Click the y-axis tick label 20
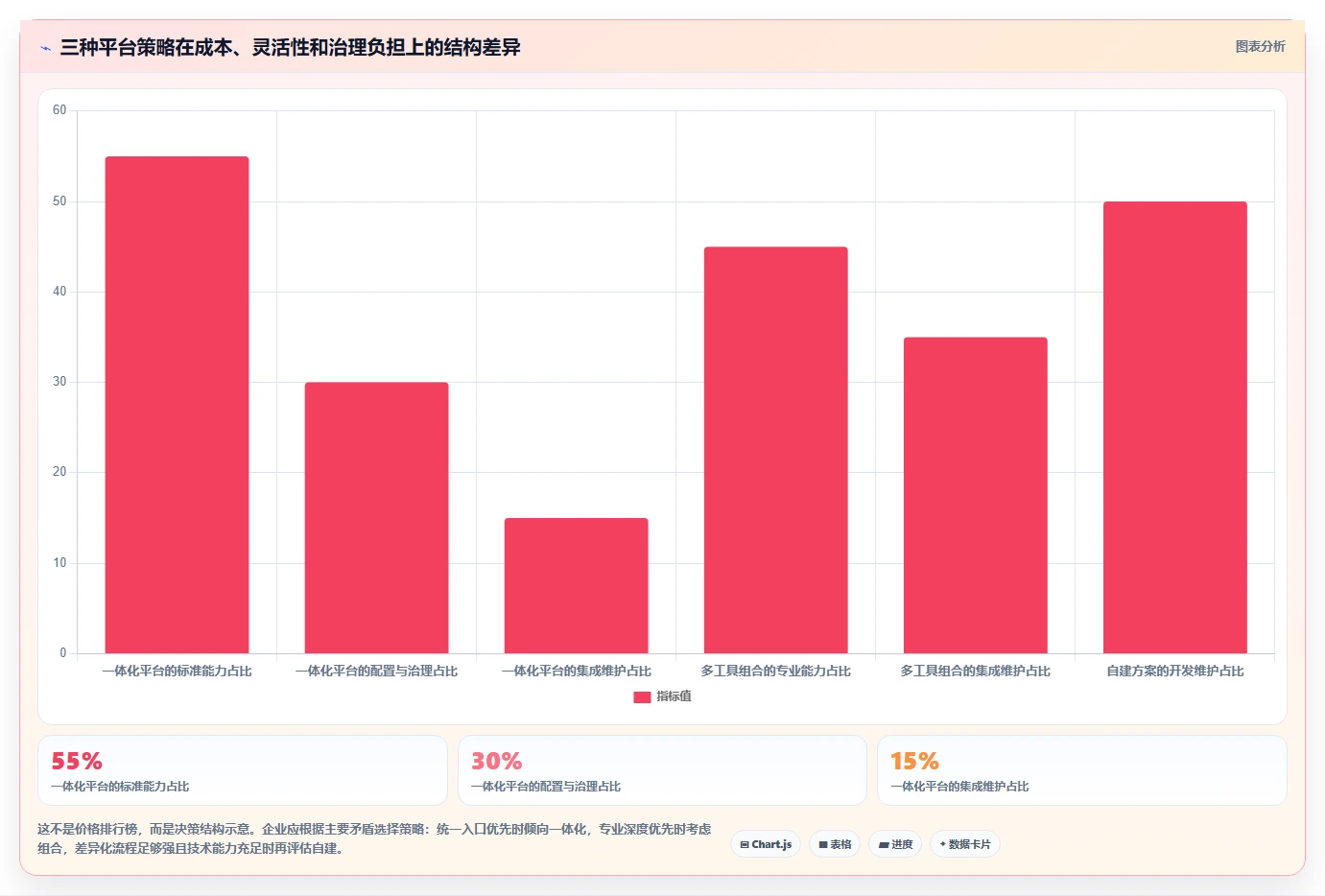The height and width of the screenshot is (896, 1325). tap(59, 472)
